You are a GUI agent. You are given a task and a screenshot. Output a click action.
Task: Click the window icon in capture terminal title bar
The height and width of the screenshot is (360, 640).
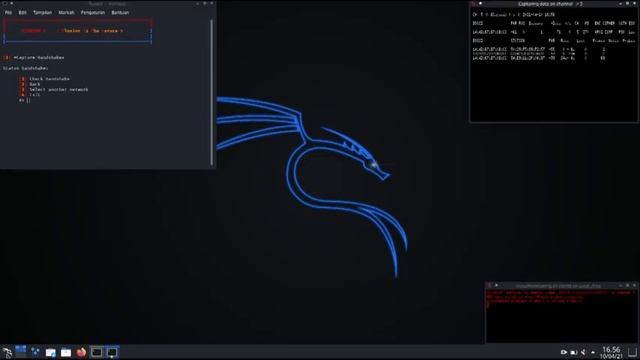(473, 4)
